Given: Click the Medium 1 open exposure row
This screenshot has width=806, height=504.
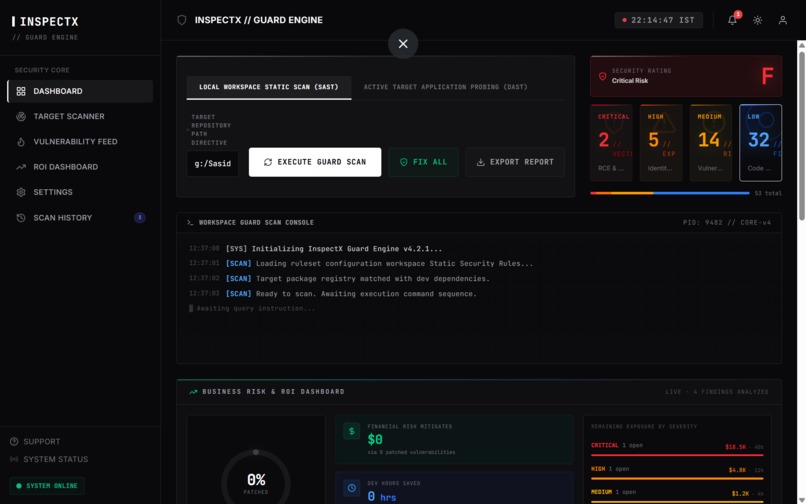Looking at the screenshot, I should pos(677,493).
